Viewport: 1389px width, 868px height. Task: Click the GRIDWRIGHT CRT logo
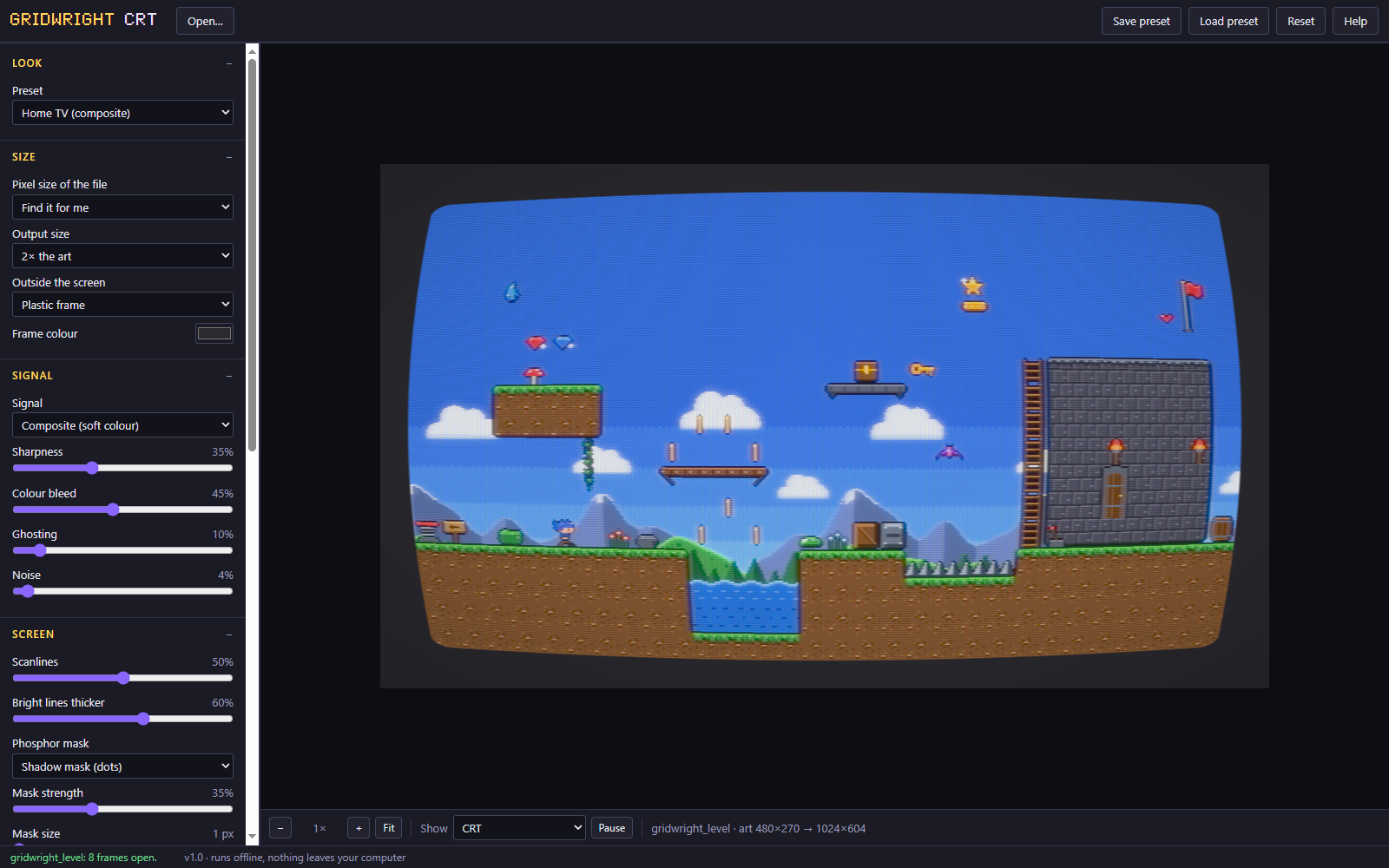[x=83, y=19]
